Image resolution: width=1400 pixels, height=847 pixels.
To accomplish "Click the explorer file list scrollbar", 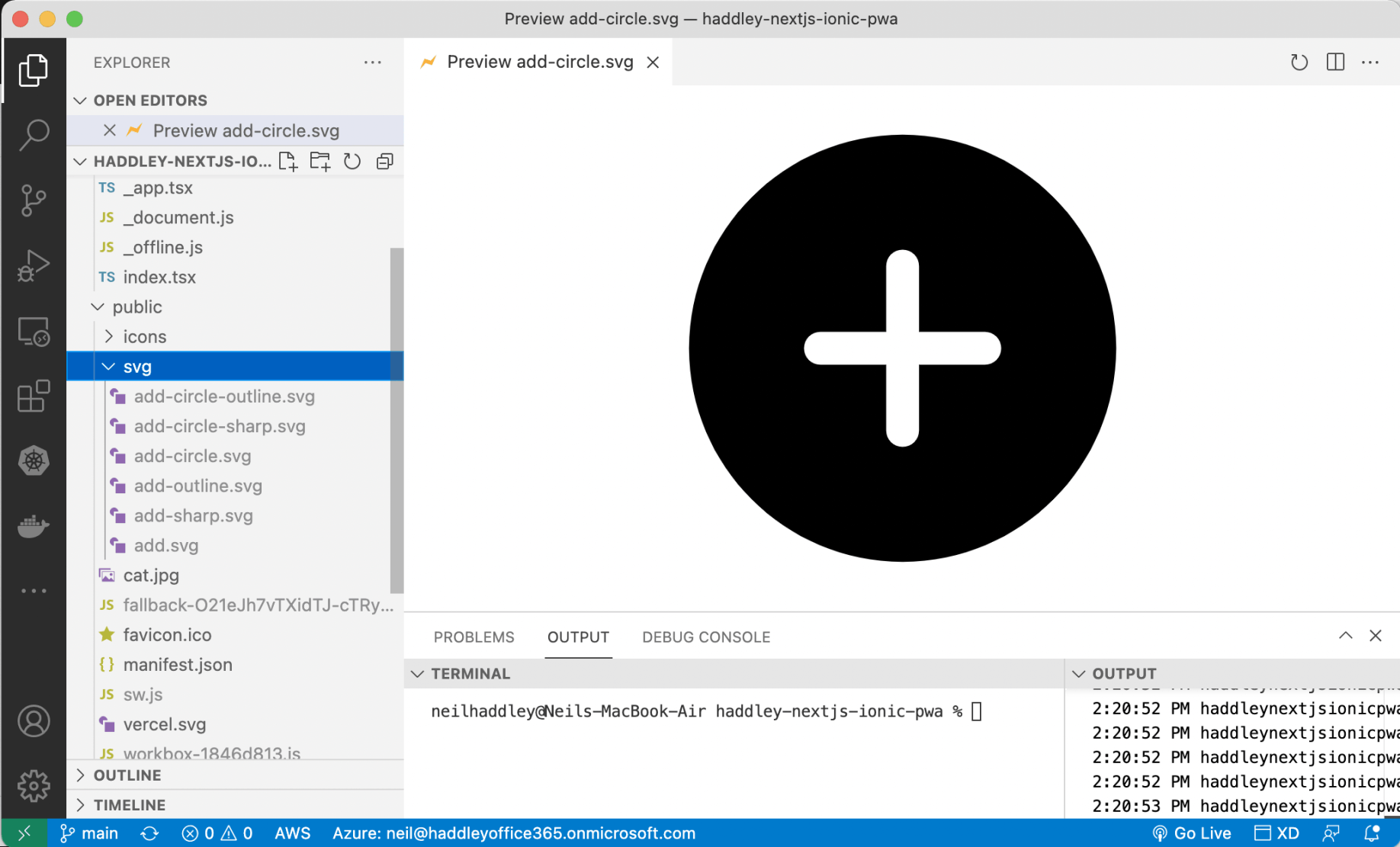I will click(x=397, y=419).
